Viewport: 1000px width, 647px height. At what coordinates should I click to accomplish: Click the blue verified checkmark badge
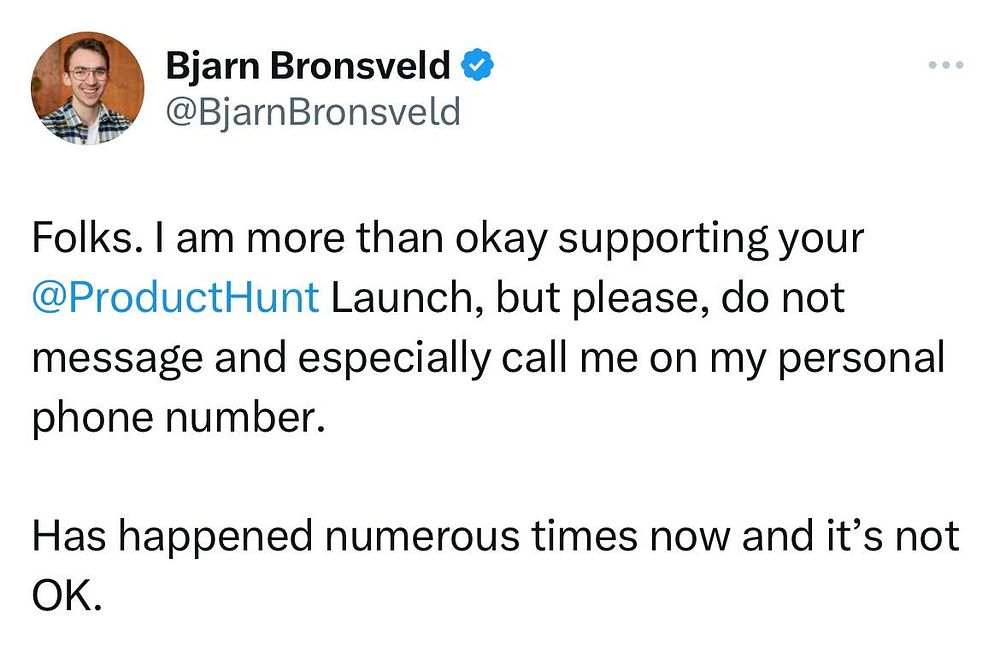pos(476,66)
